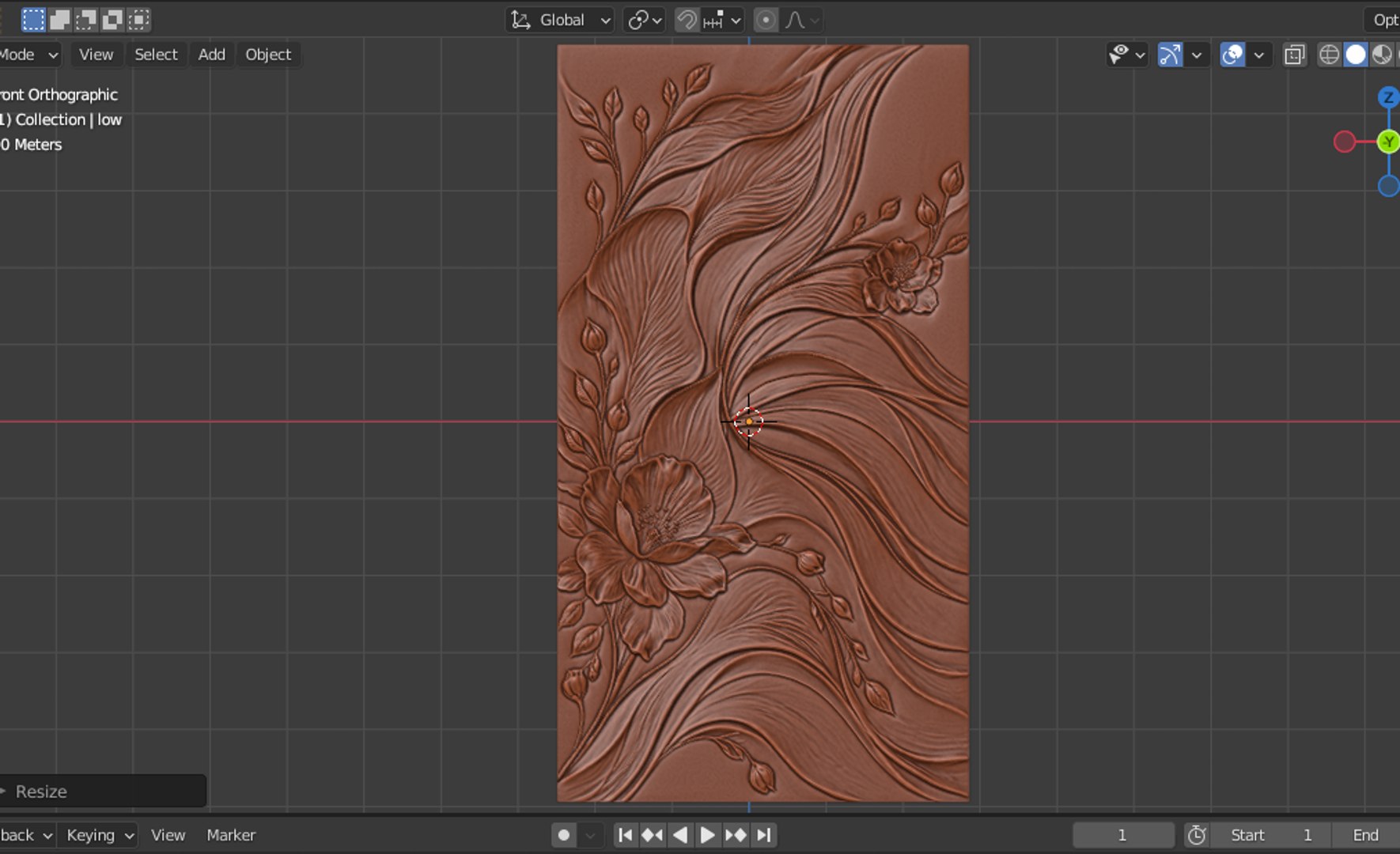Open the timeline View menu
The height and width of the screenshot is (854, 1400).
coord(168,835)
